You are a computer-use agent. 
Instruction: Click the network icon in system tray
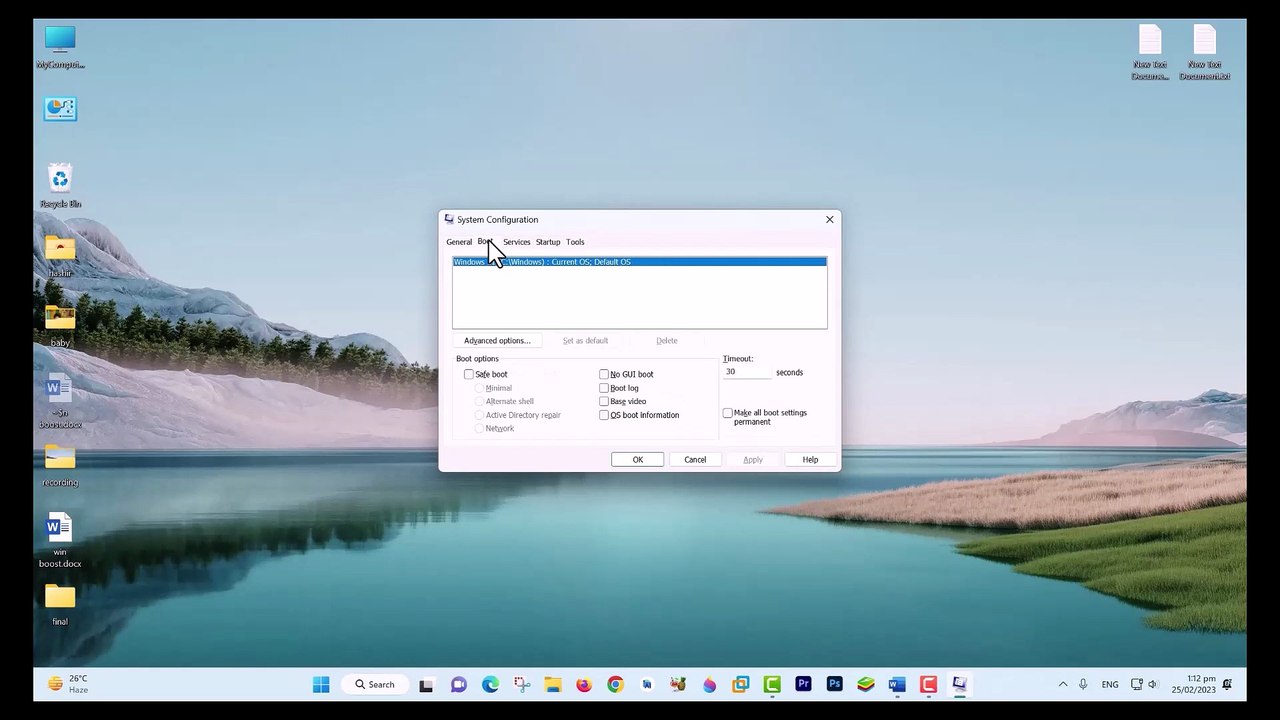[1137, 685]
